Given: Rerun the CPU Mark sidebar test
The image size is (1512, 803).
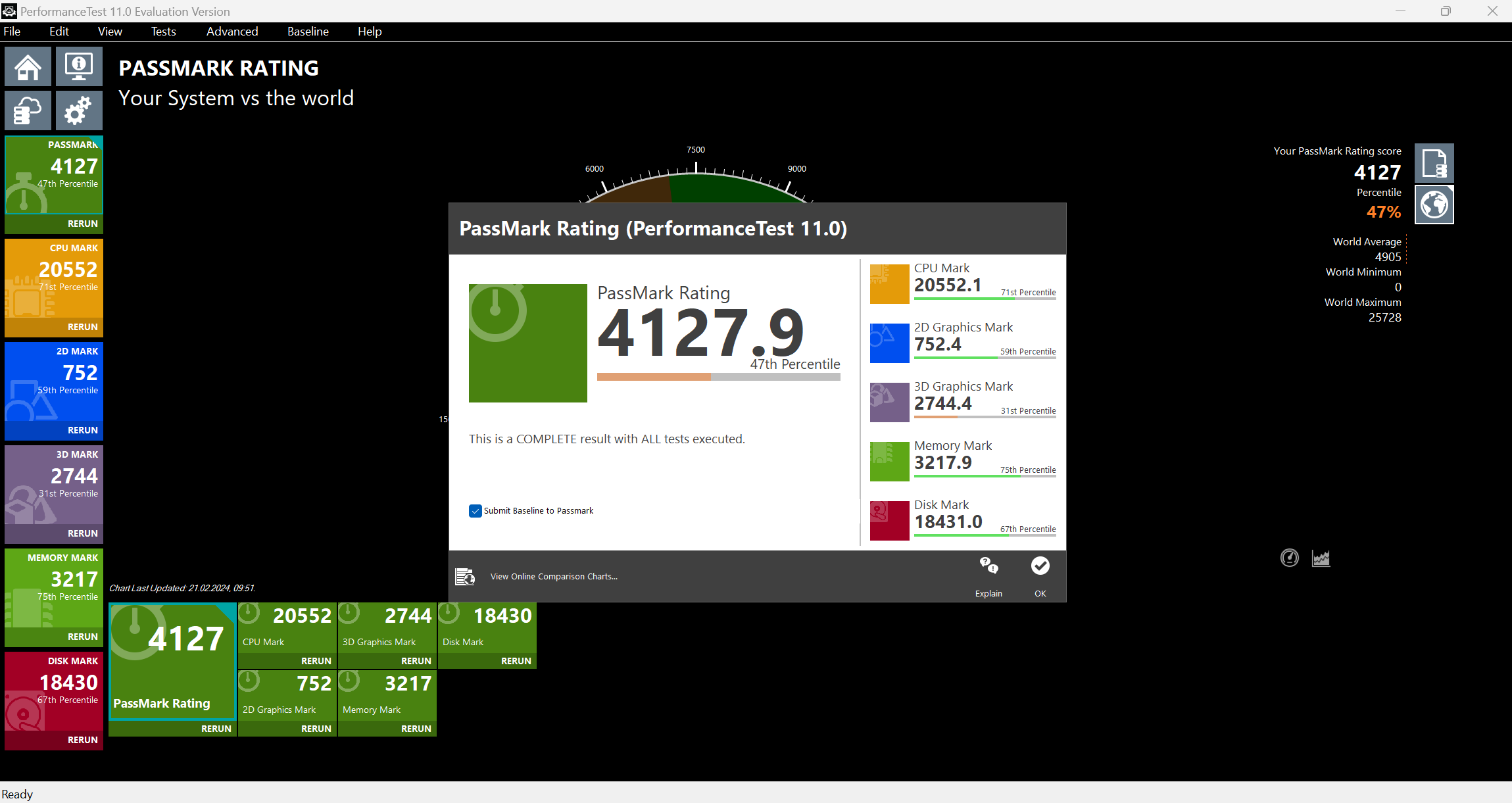Looking at the screenshot, I should click(x=82, y=327).
